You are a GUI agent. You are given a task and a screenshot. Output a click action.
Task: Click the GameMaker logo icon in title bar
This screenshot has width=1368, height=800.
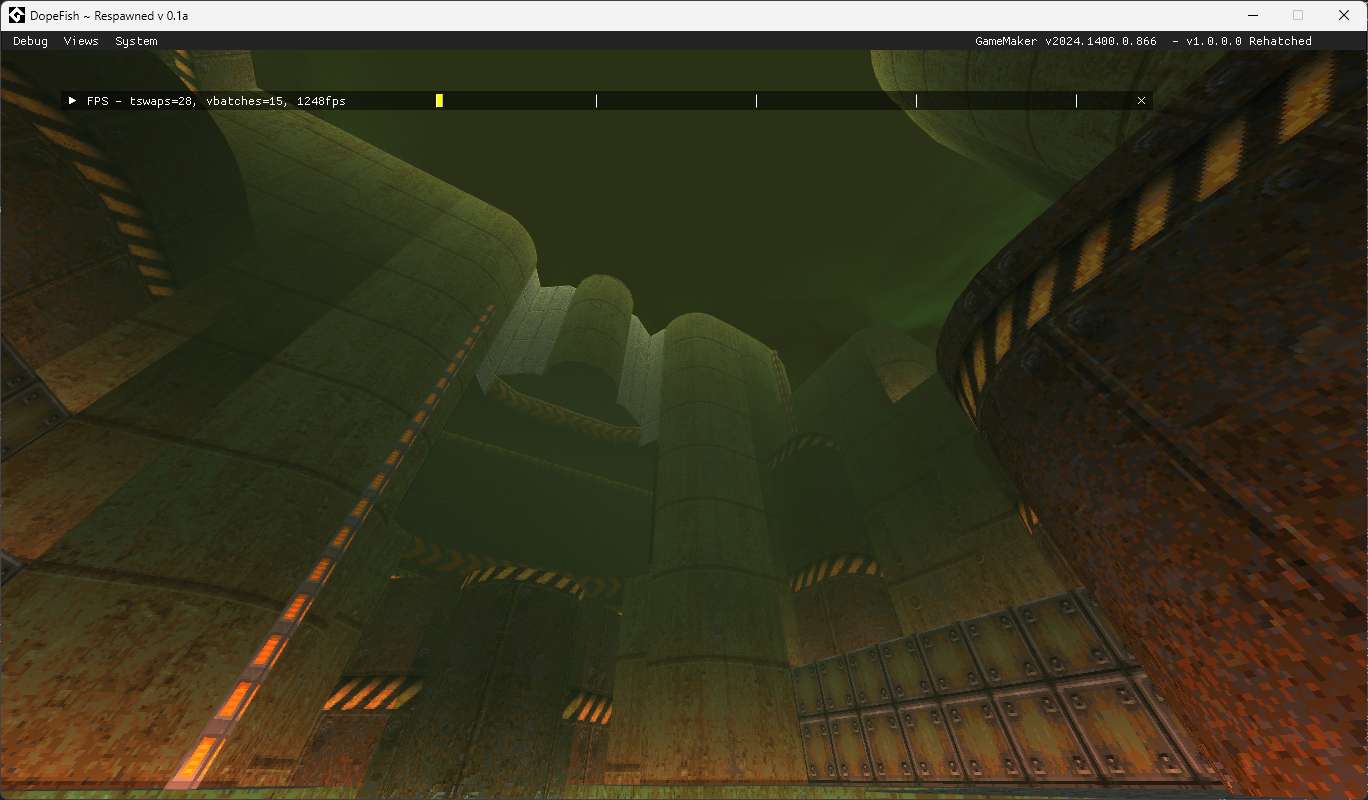pyautogui.click(x=17, y=15)
